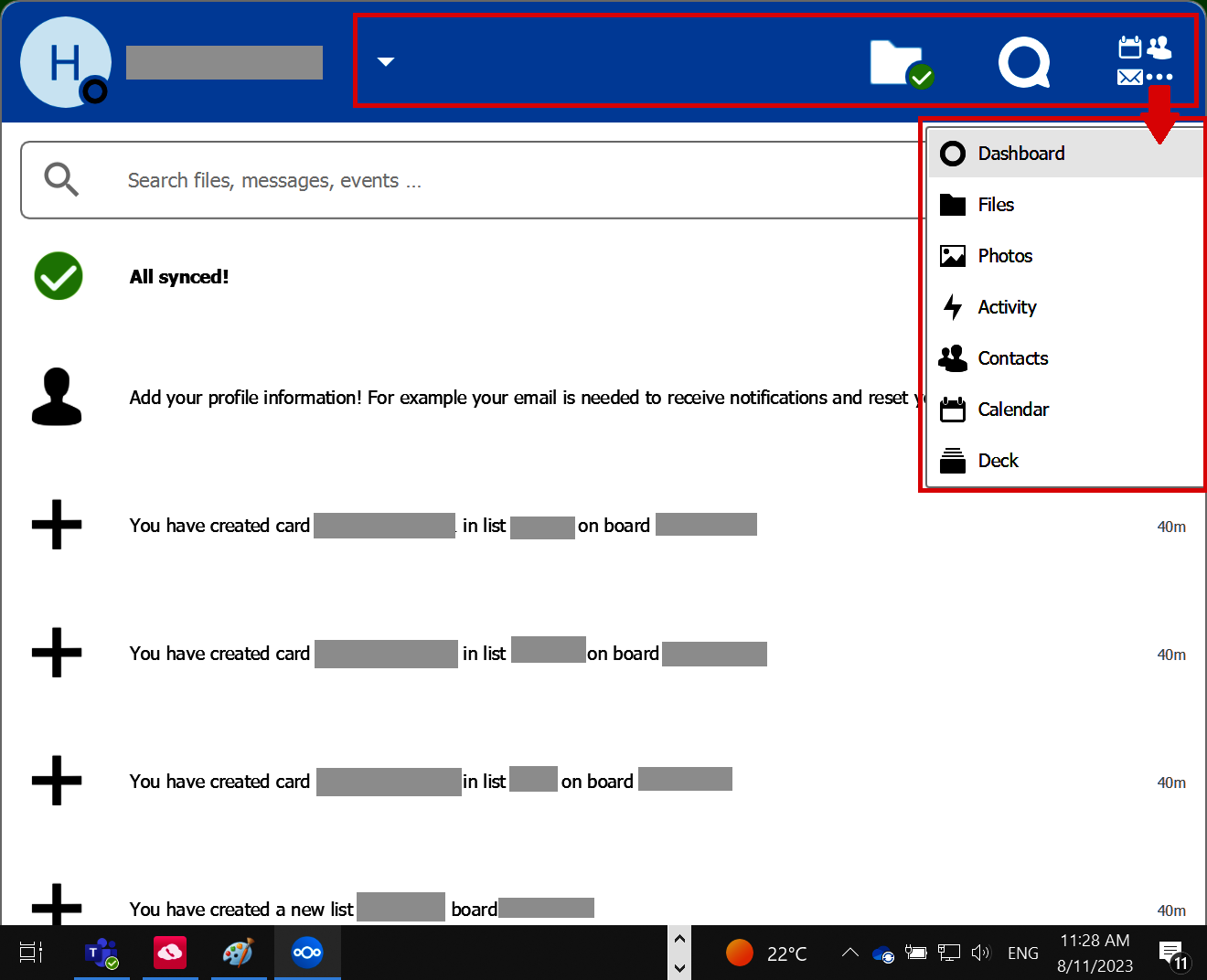Open the weather widget showing 22°C
The height and width of the screenshot is (980, 1207).
[766, 952]
